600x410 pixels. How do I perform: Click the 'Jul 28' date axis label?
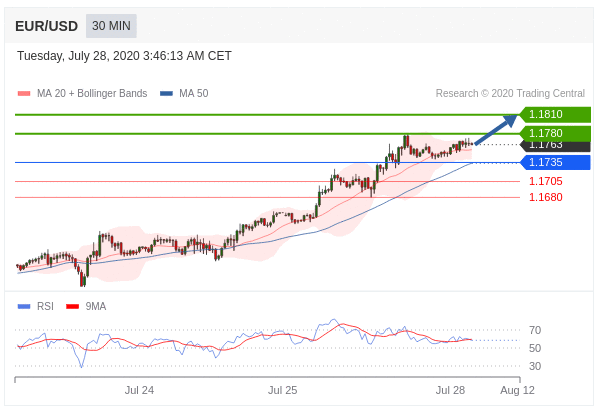tap(450, 390)
